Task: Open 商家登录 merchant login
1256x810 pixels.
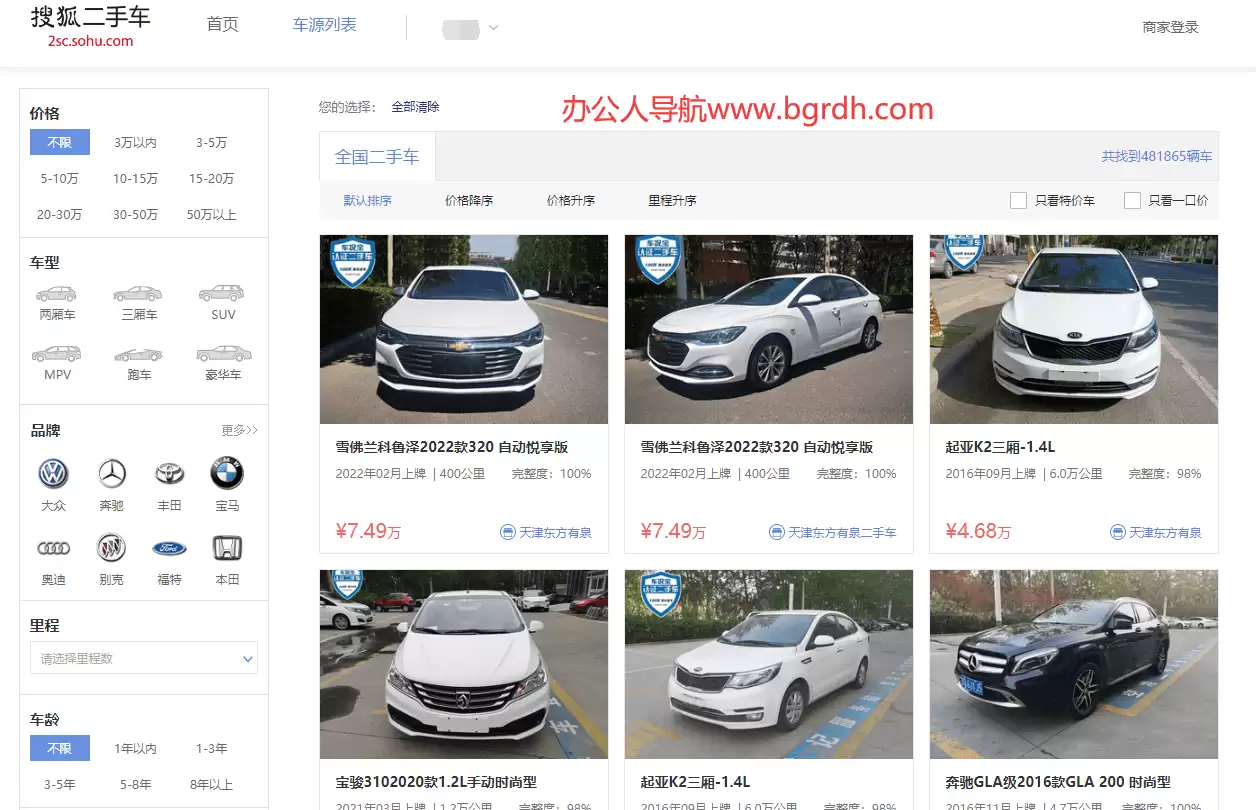Action: [1168, 27]
